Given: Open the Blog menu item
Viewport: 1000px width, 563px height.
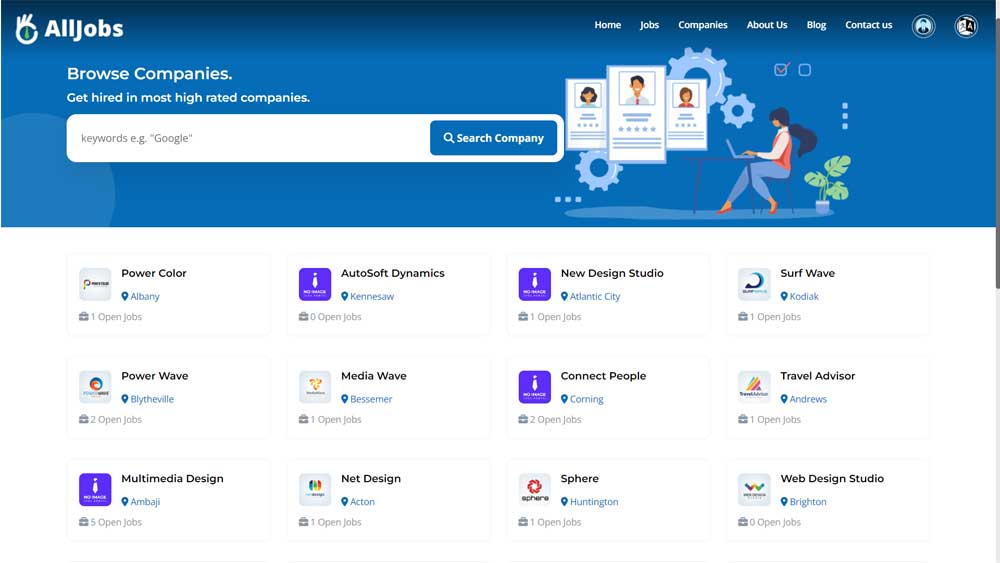Looking at the screenshot, I should [x=816, y=25].
